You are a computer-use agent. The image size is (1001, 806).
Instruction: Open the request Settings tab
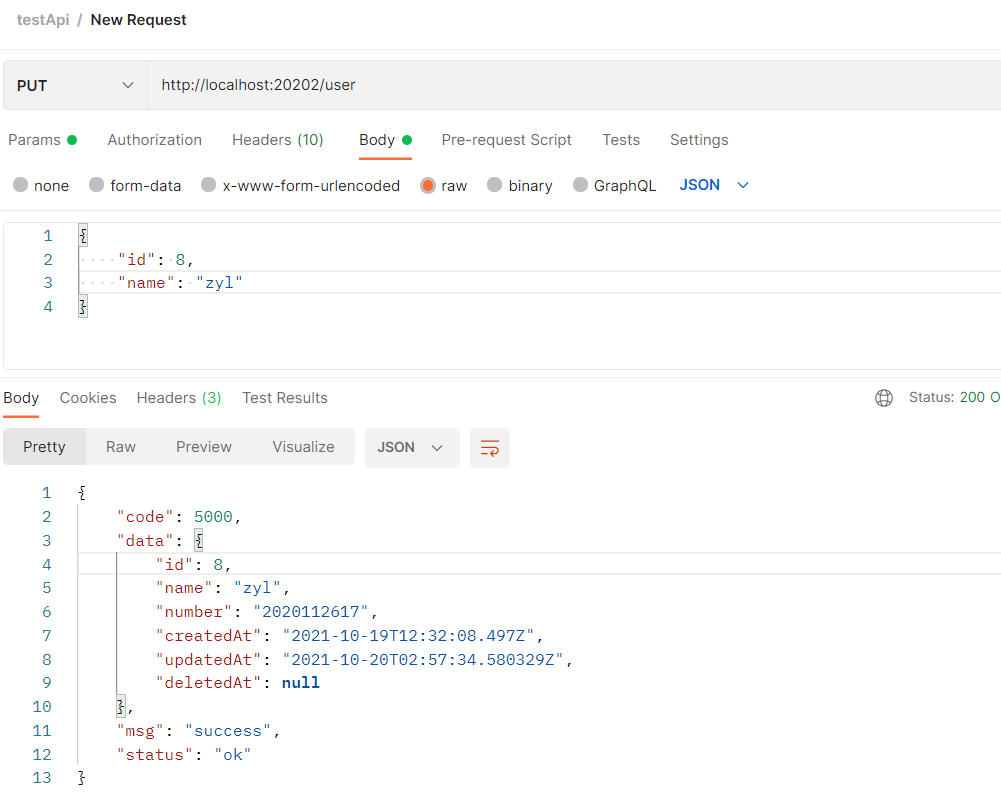point(699,140)
